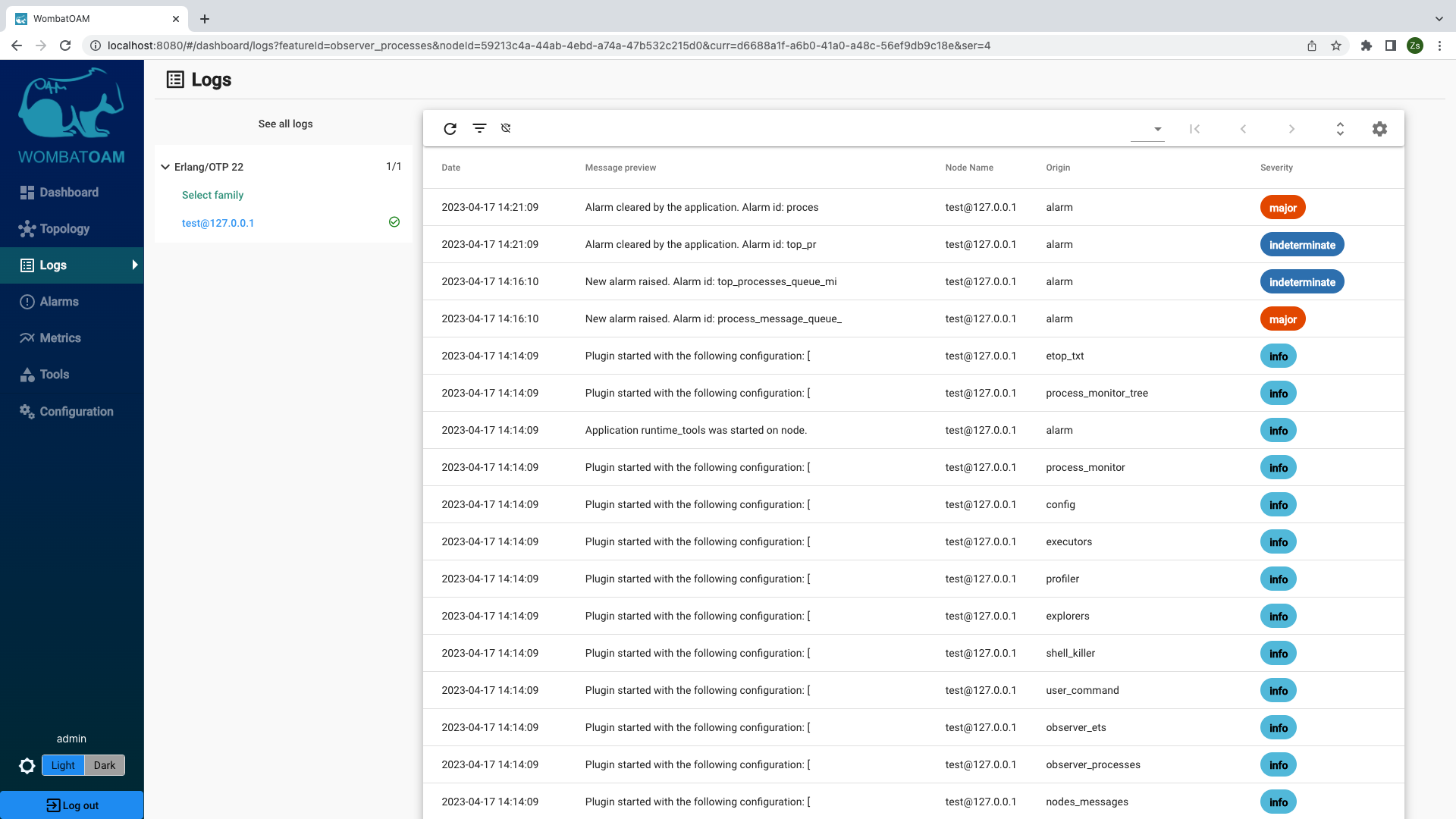1456x819 pixels.
Task: Select node test@127.0.0.1 in tree
Action: [218, 223]
